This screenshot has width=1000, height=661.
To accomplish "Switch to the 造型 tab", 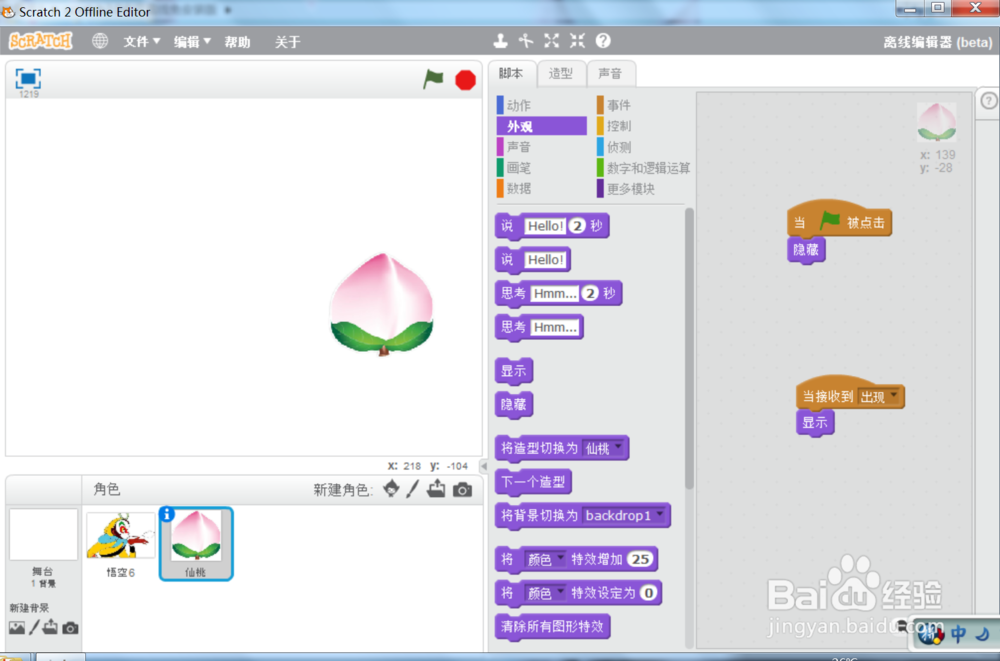I will pos(560,73).
